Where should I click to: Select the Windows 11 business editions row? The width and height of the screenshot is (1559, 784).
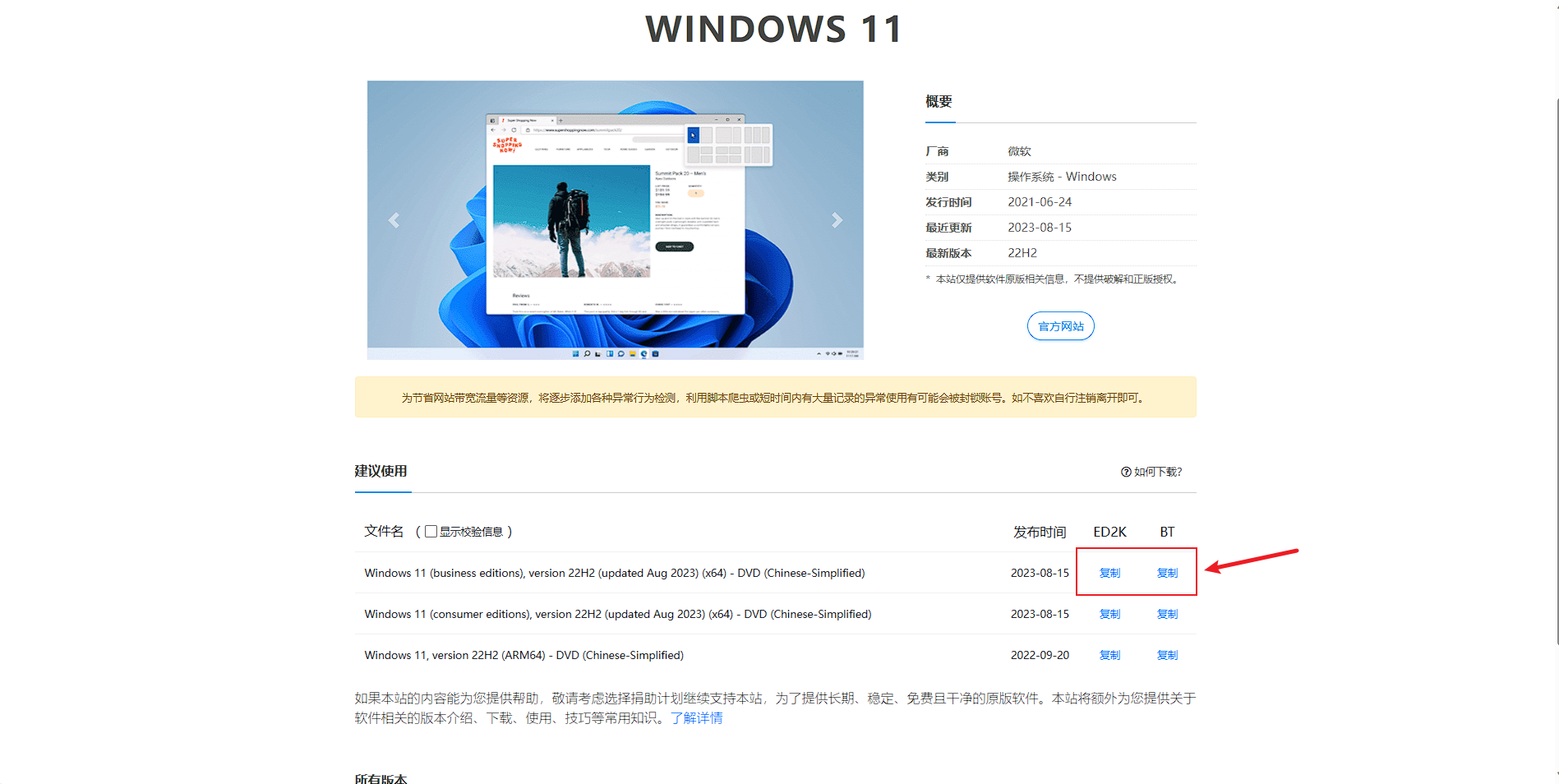(x=614, y=573)
